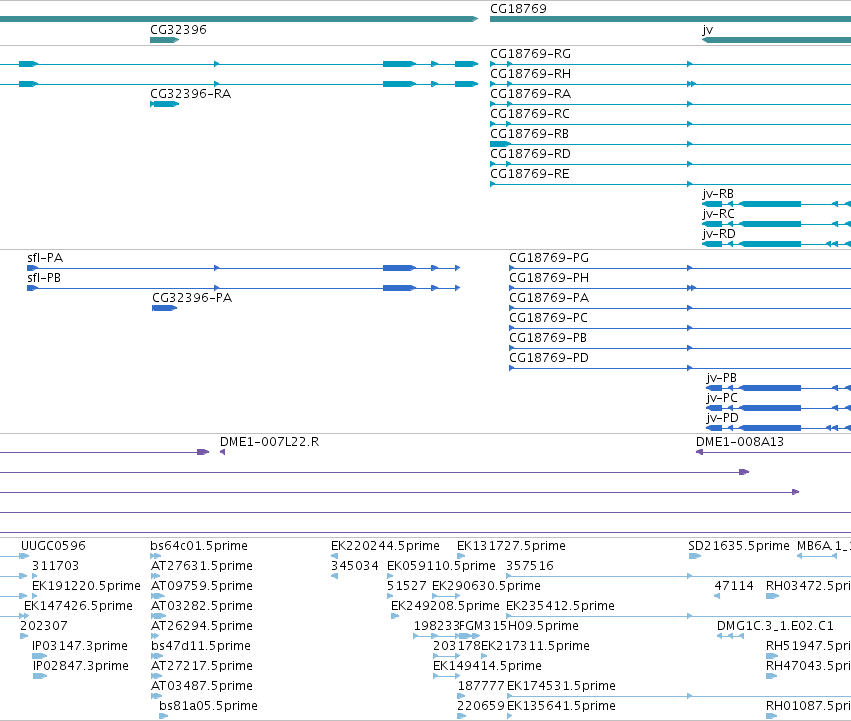Viewport: 851px width, 721px height.
Task: Click EST label EK149414.5prime
Action: point(487,666)
